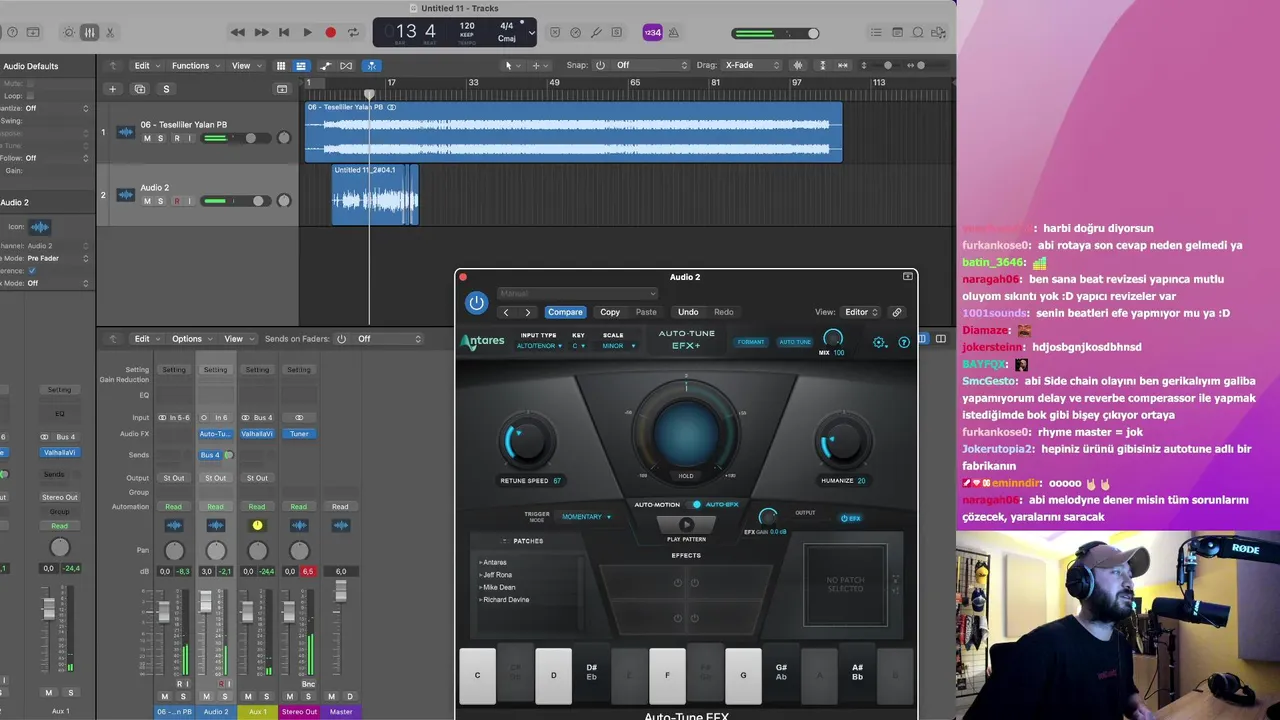The height and width of the screenshot is (720, 1280).
Task: Toggle the FORMANT button
Action: point(751,342)
